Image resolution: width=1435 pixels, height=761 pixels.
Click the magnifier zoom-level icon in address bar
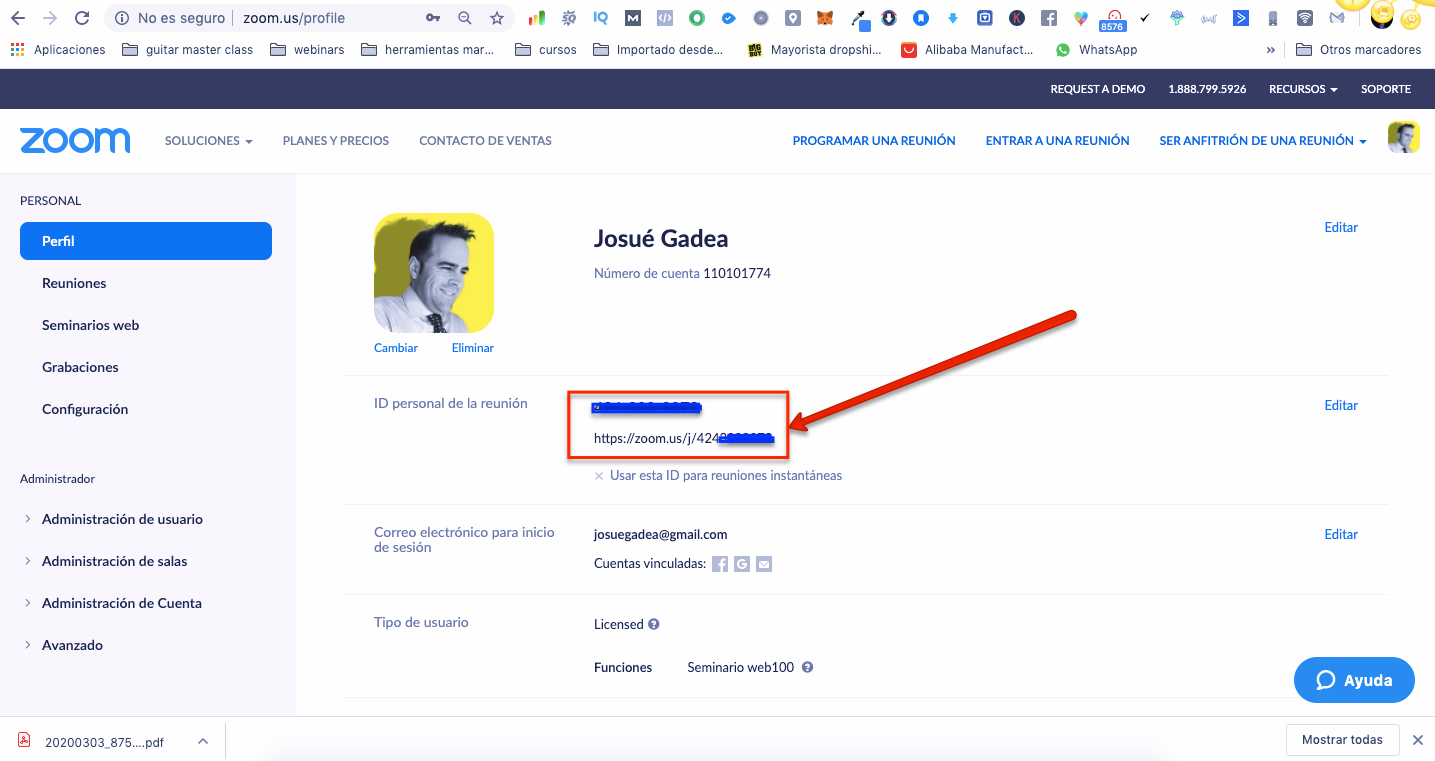(465, 18)
